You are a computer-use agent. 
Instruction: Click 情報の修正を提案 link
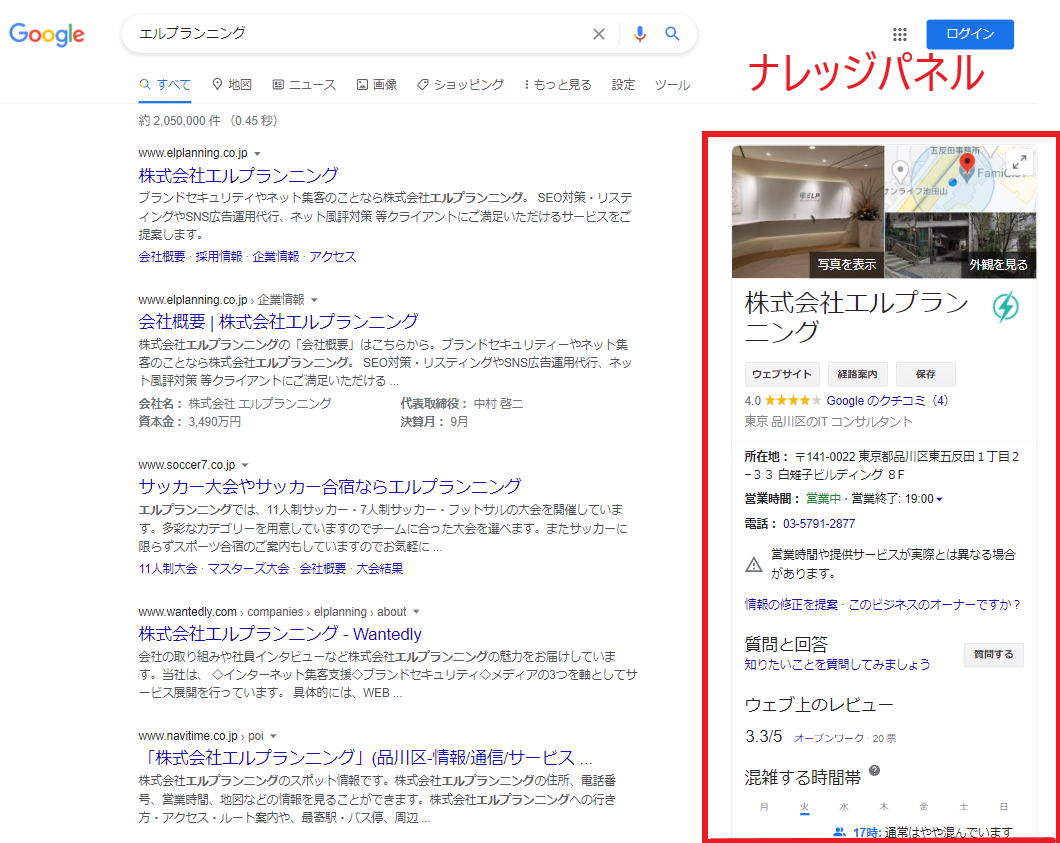pos(791,605)
